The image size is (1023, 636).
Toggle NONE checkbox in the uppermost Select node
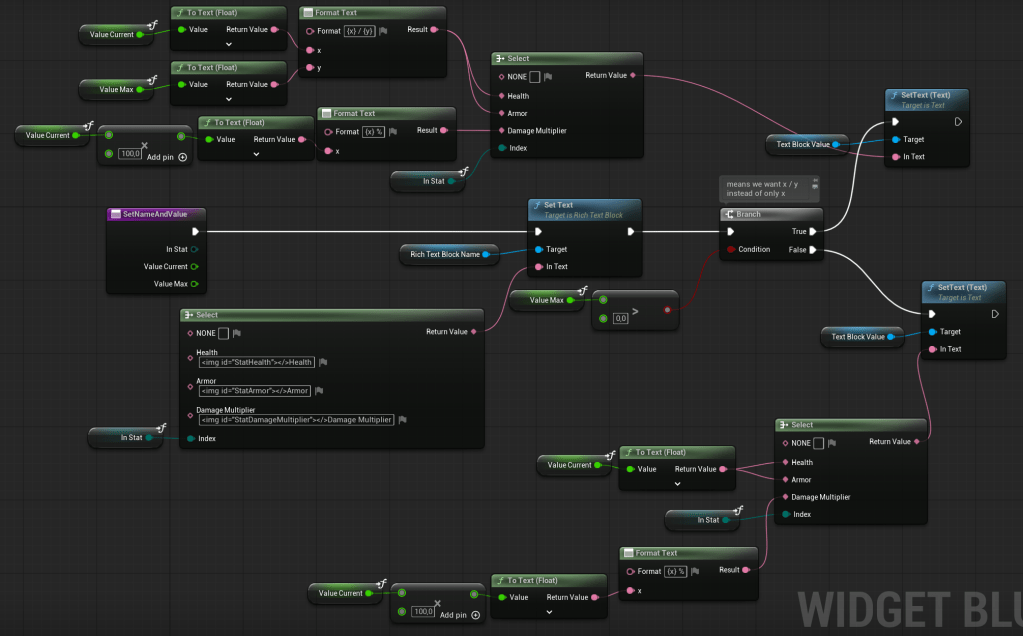[x=535, y=76]
